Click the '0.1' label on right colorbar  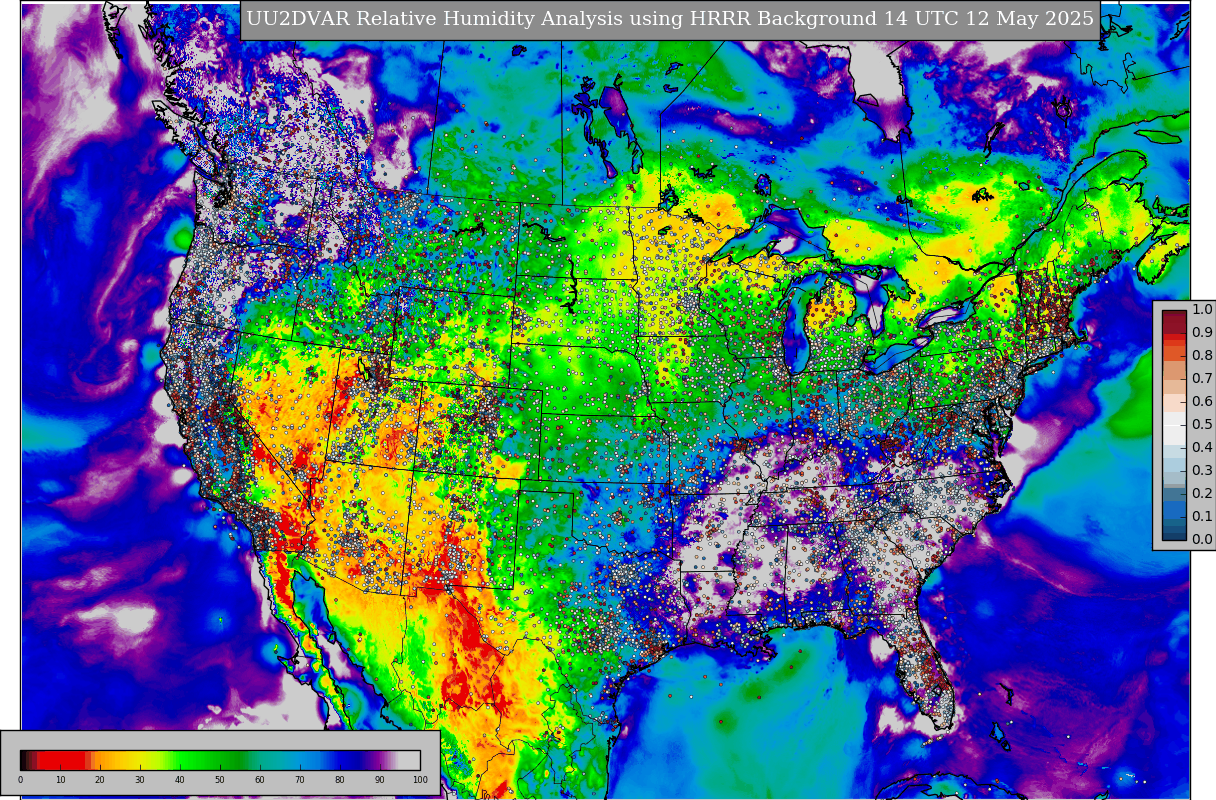(1202, 516)
